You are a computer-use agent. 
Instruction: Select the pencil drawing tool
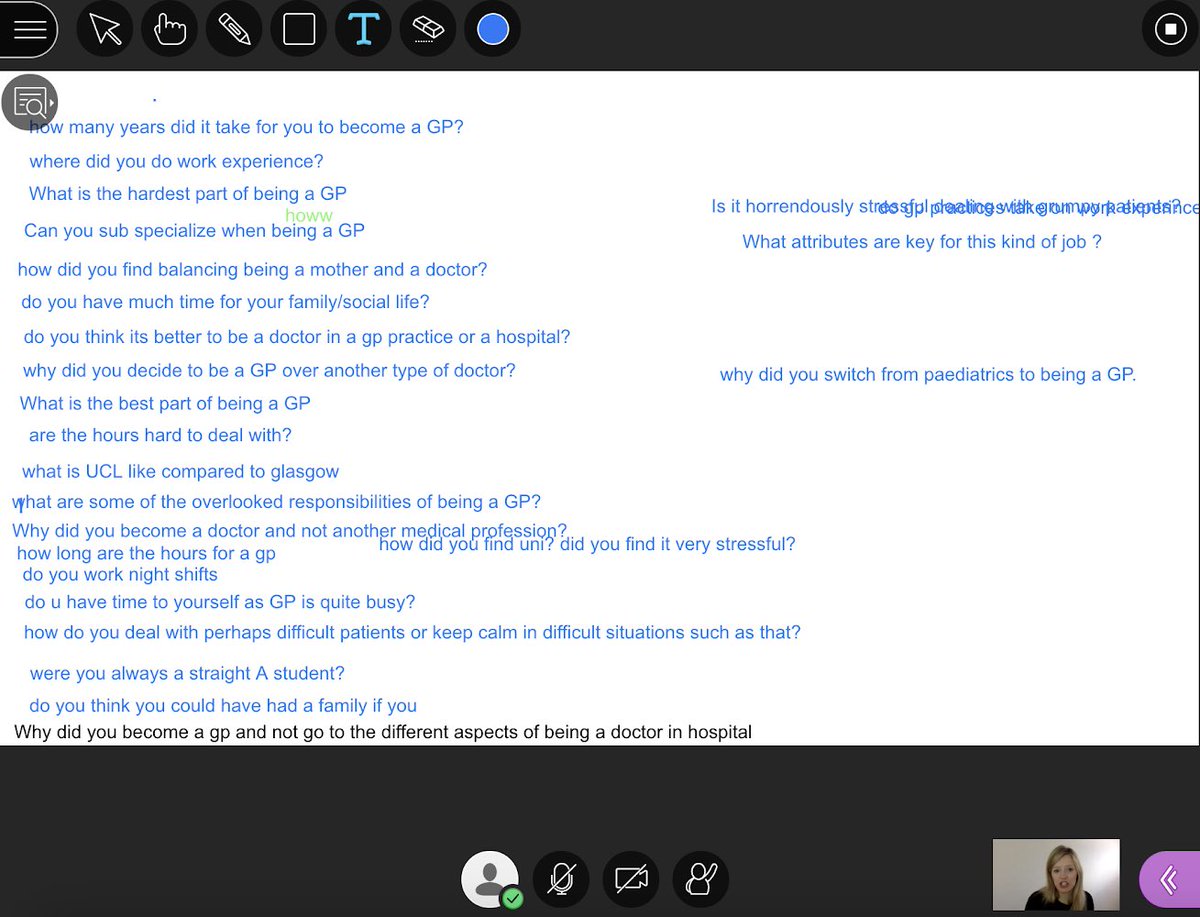(234, 29)
